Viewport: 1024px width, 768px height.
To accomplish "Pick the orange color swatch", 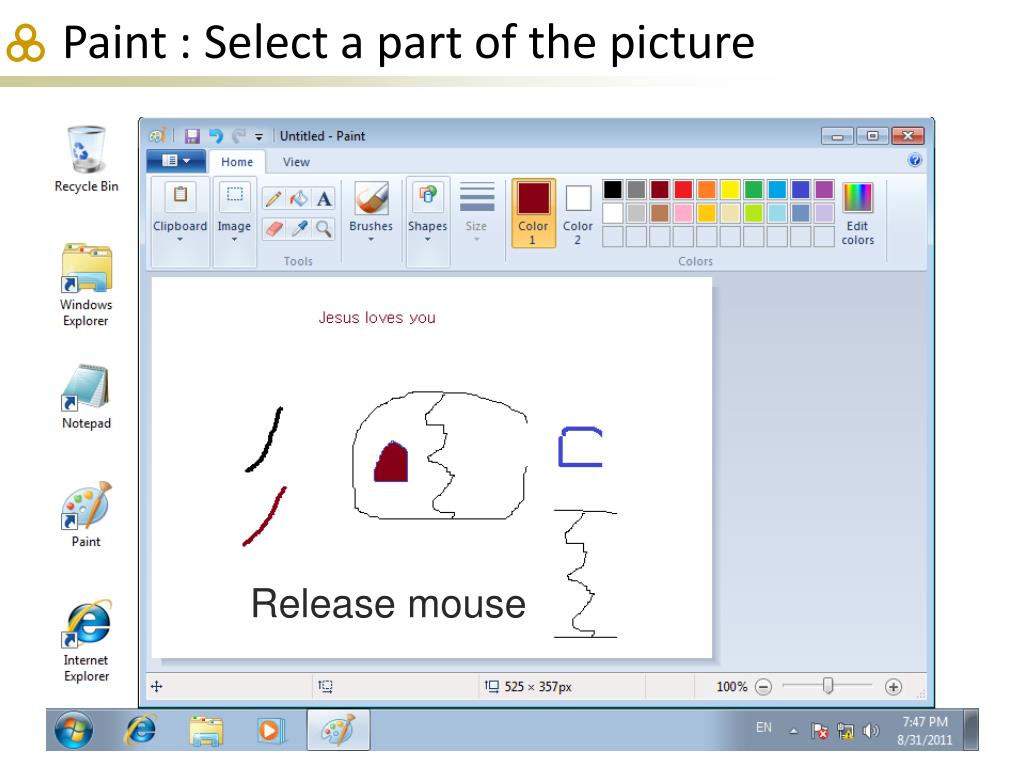I will (x=707, y=189).
